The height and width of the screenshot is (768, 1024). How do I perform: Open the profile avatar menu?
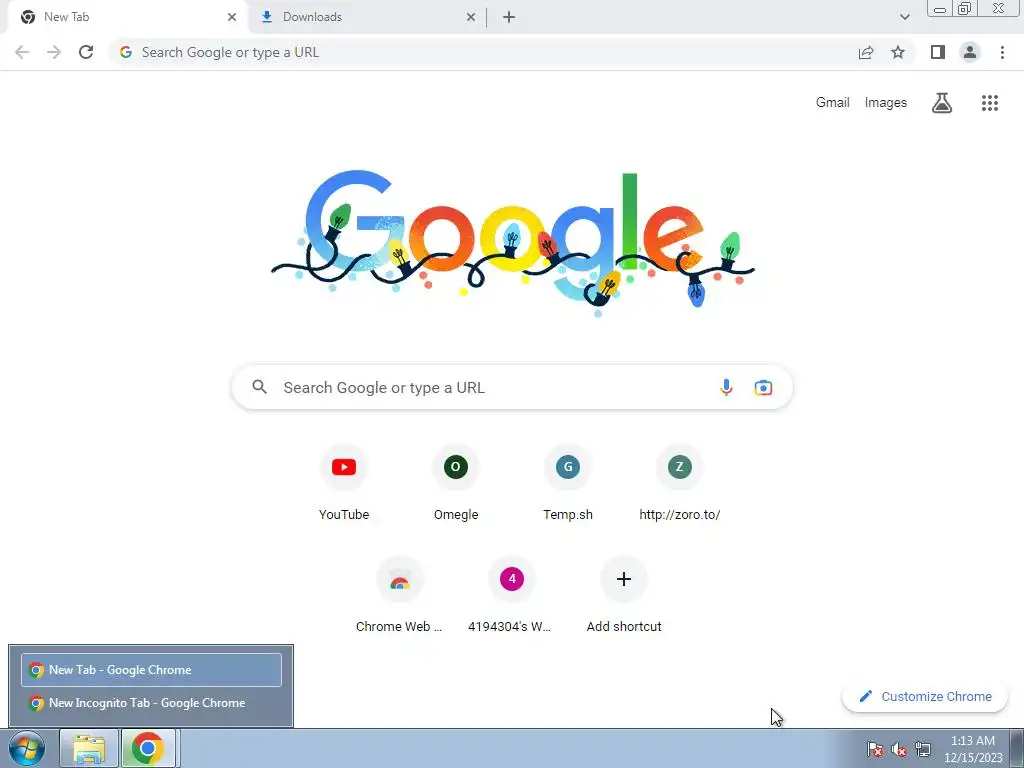coord(970,52)
